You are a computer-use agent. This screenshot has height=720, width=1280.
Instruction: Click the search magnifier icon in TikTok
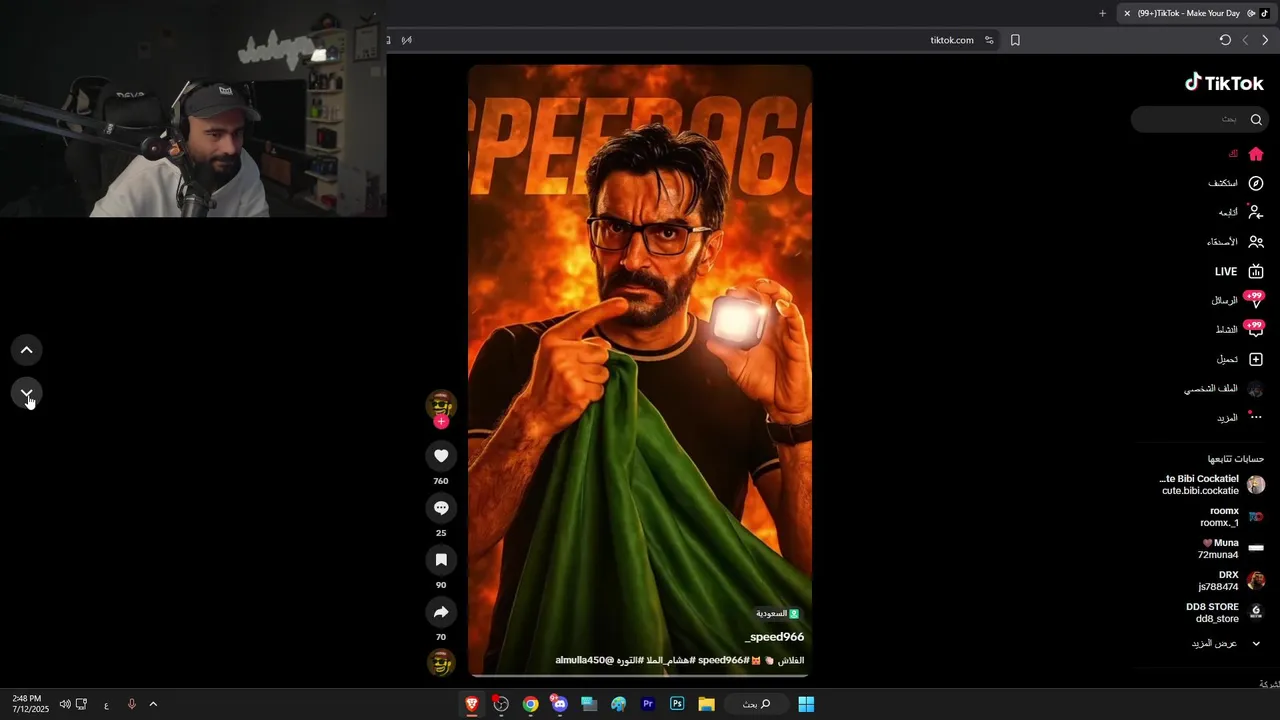tap(1256, 120)
